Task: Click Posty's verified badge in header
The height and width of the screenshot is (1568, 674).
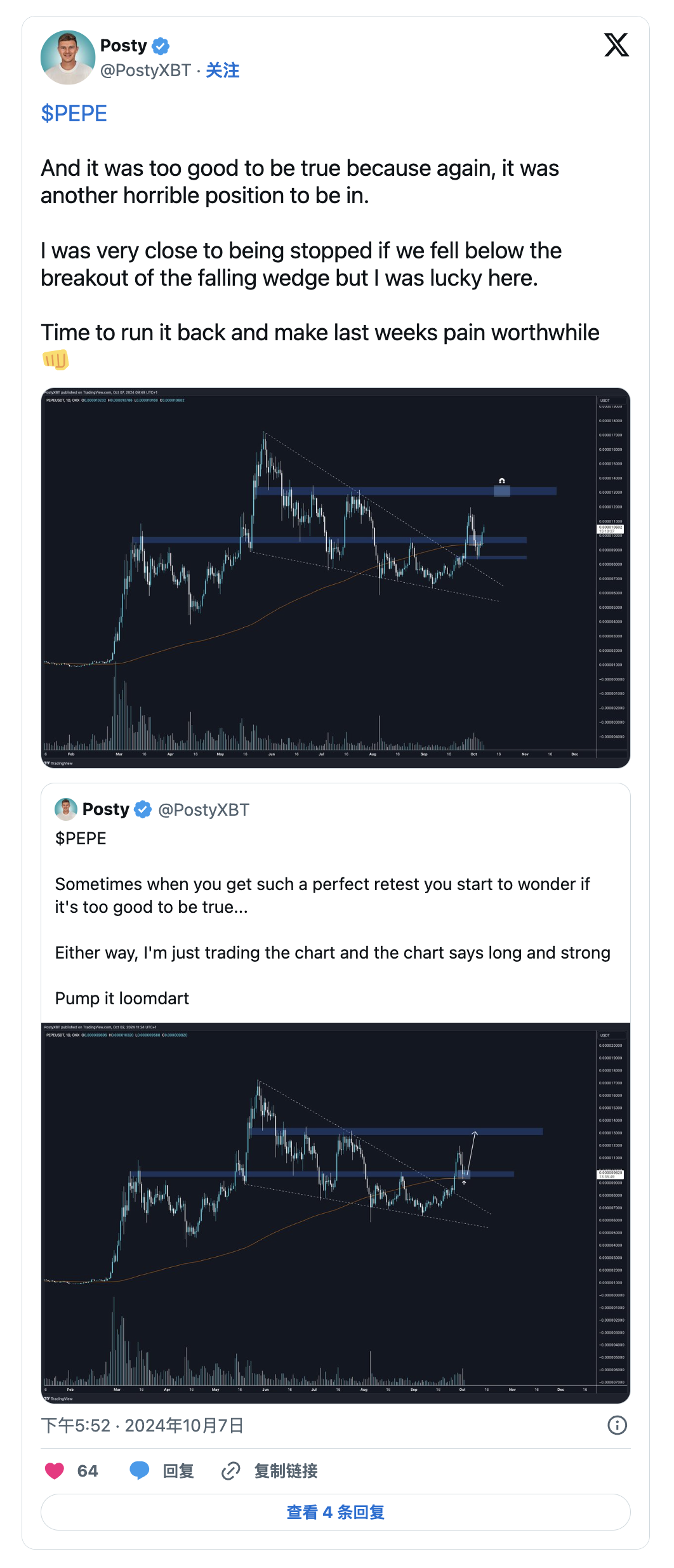Action: [161, 46]
